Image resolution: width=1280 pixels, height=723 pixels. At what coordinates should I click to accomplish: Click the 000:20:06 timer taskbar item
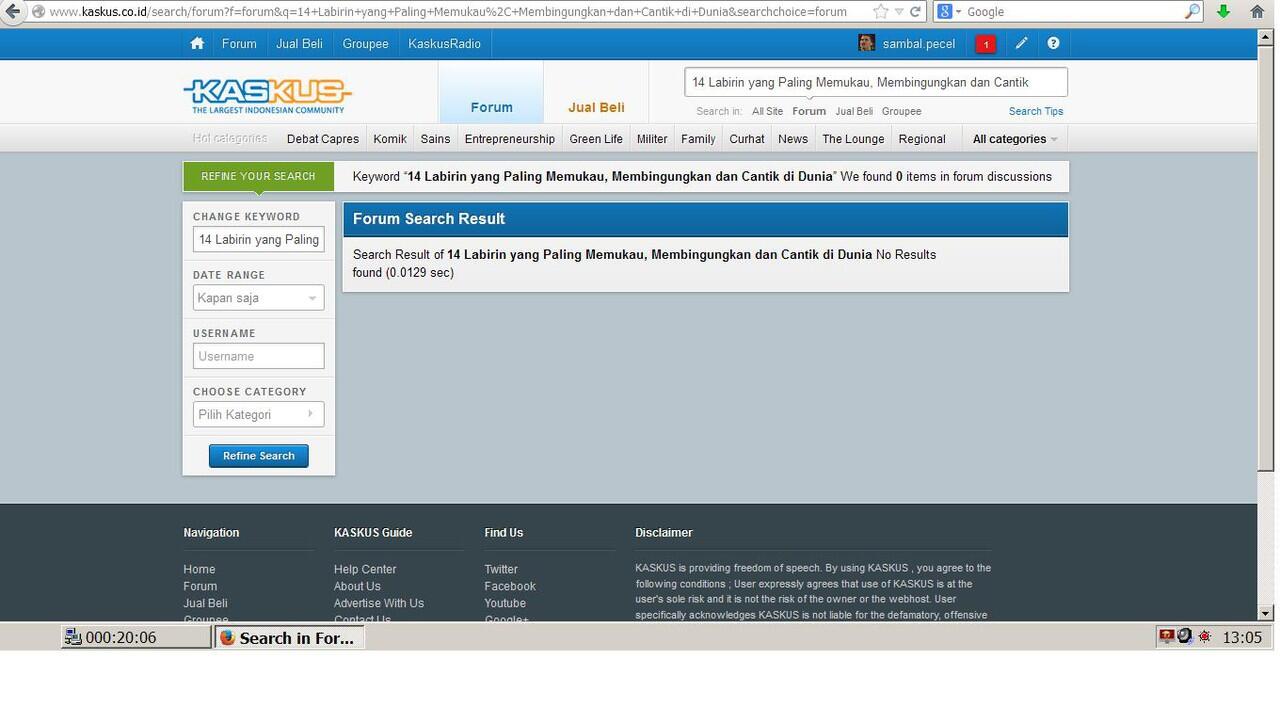point(136,637)
